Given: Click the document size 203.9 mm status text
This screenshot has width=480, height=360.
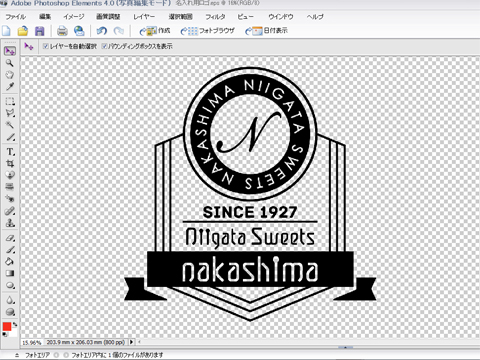Looking at the screenshot, I should (86, 342).
